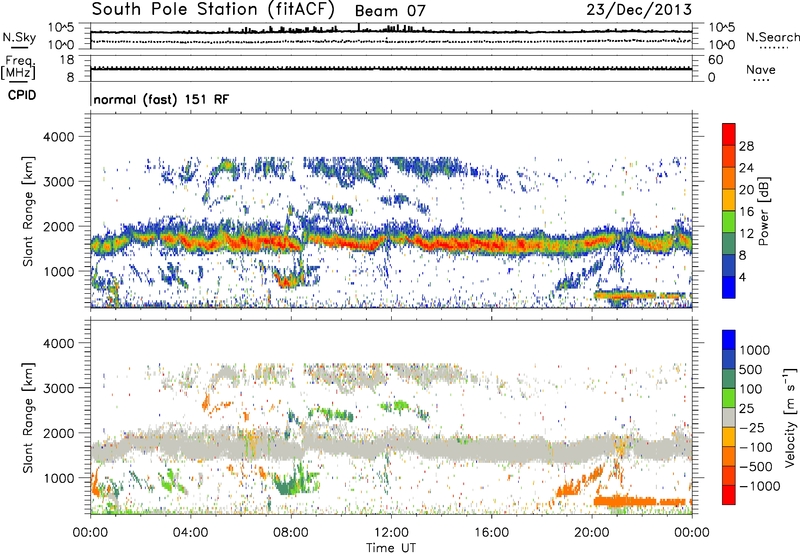800x554 pixels.
Task: Click the blue bottom segment of Power colorbar
Action: 729,287
